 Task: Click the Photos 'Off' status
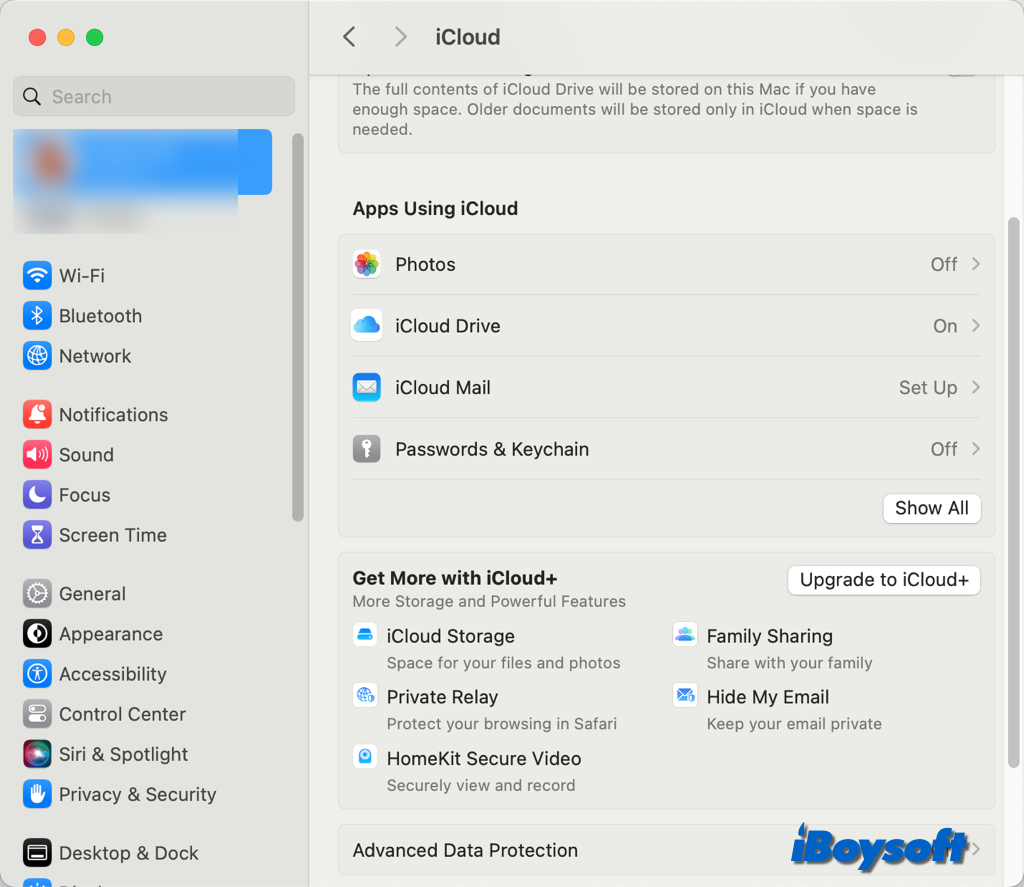pyautogui.click(x=944, y=265)
